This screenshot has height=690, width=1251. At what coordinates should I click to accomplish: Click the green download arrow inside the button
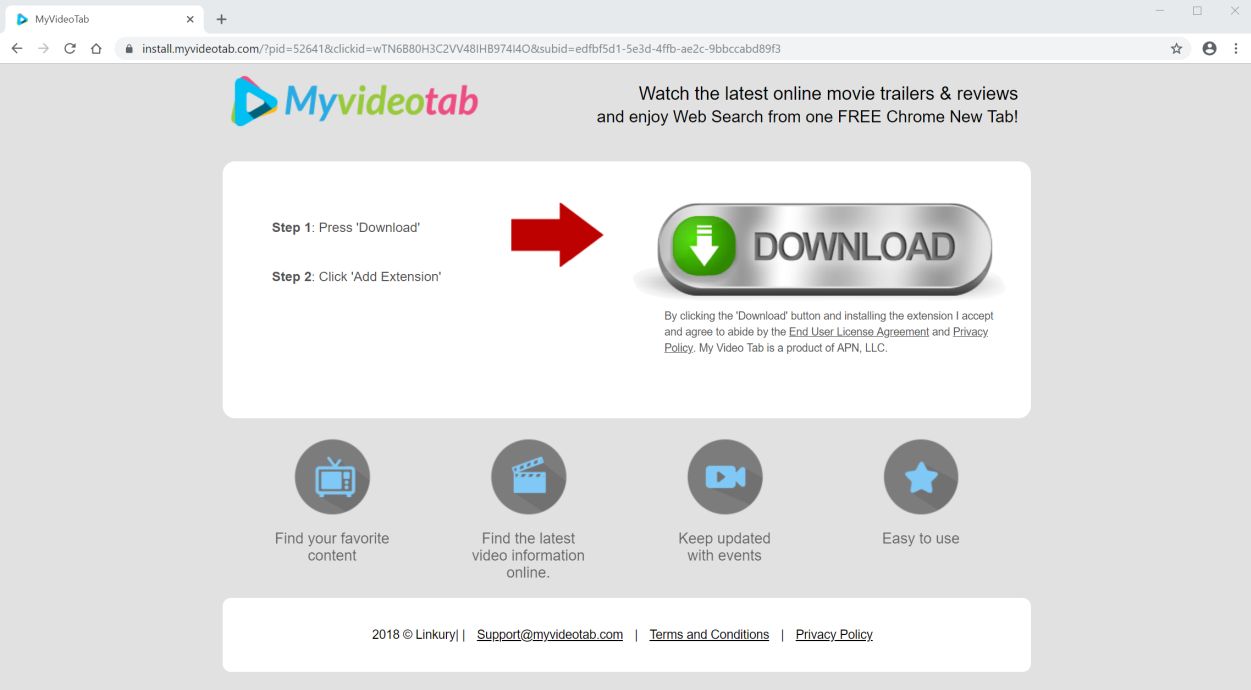pyautogui.click(x=703, y=246)
